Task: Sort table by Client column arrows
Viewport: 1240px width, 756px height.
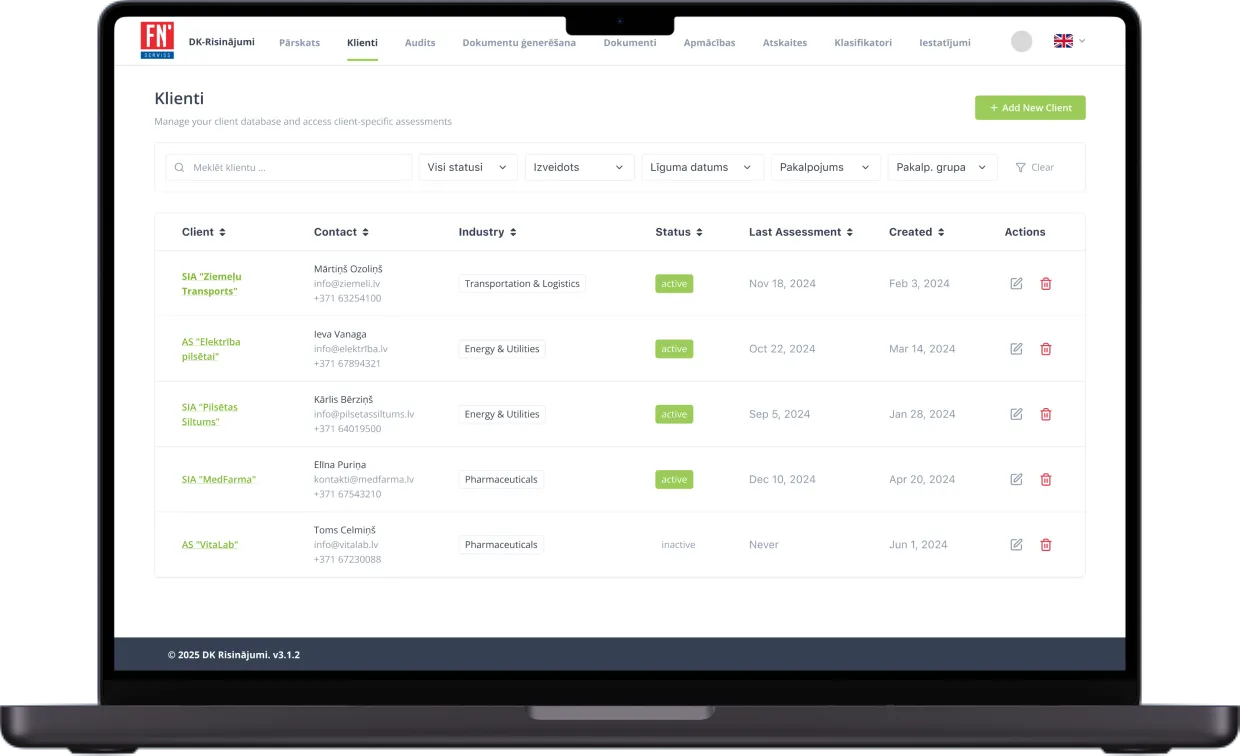Action: pos(222,232)
